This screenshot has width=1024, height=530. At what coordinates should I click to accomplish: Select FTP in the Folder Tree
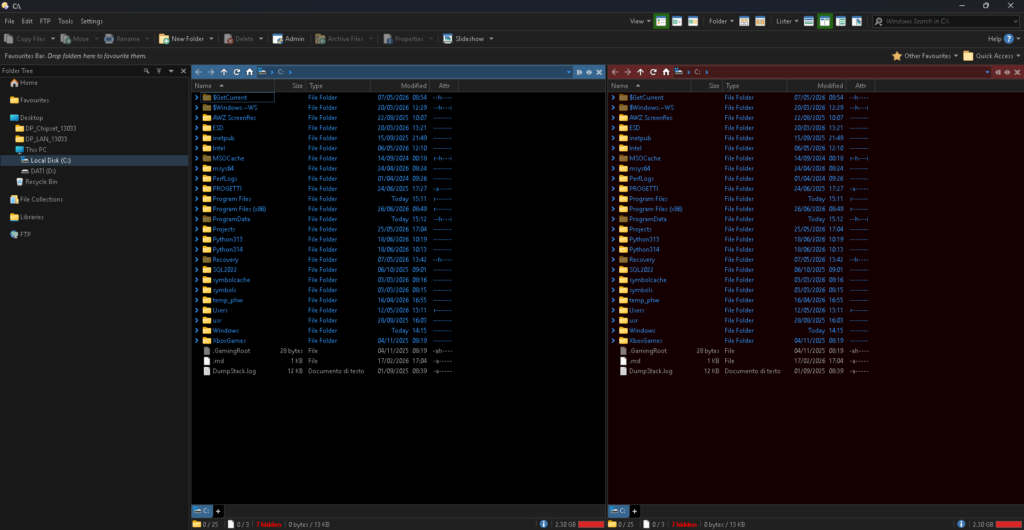click(x=20, y=234)
